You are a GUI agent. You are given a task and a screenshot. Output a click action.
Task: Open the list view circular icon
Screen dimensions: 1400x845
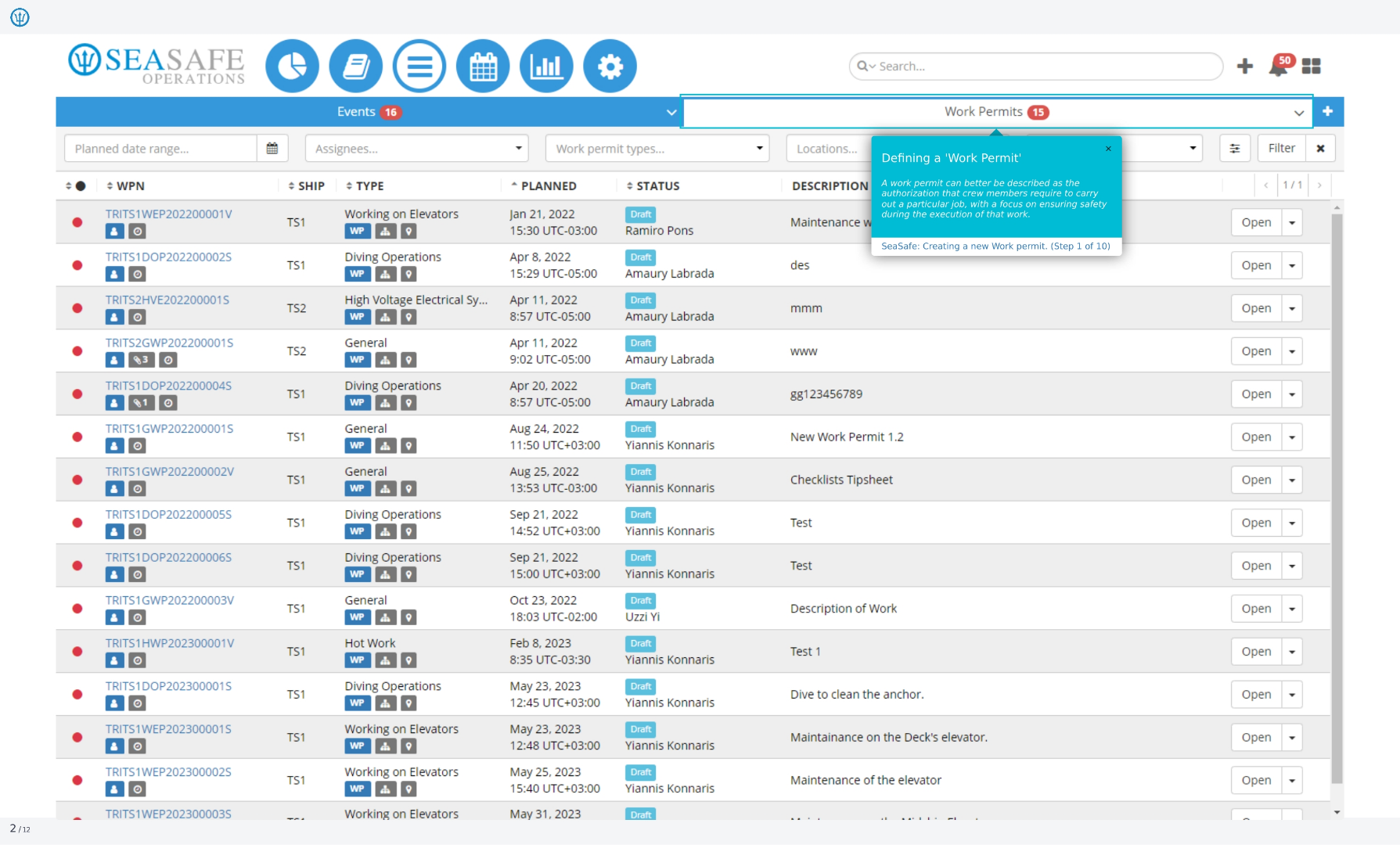coord(419,67)
